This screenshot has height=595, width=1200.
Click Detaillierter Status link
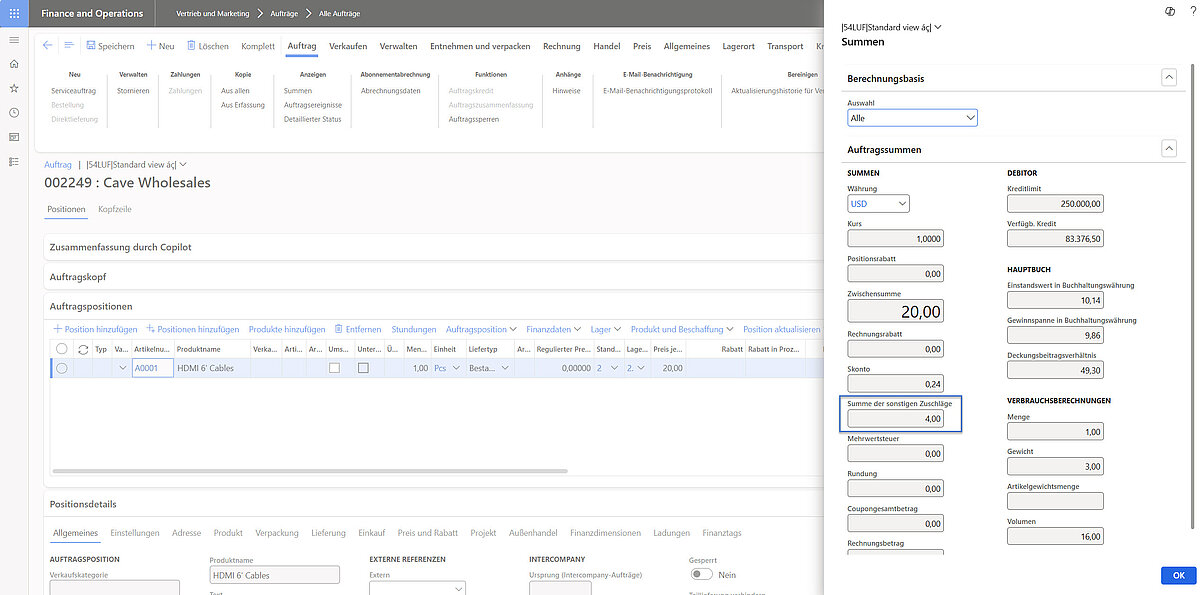(x=312, y=119)
